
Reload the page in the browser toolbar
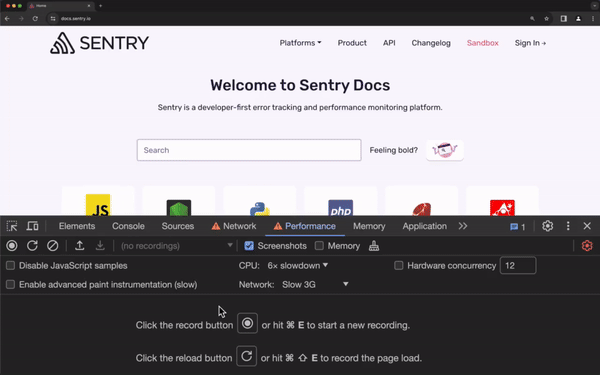tap(35, 18)
